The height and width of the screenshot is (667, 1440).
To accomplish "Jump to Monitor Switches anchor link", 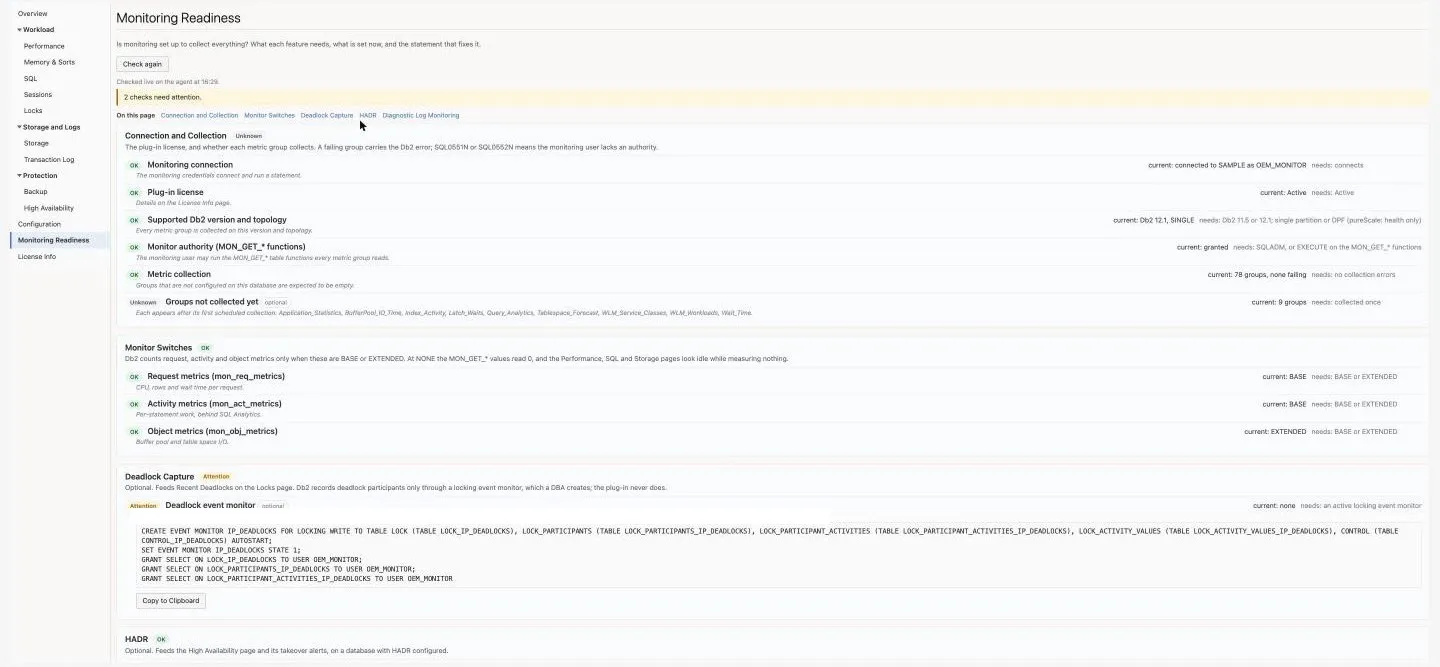I will click(x=269, y=115).
